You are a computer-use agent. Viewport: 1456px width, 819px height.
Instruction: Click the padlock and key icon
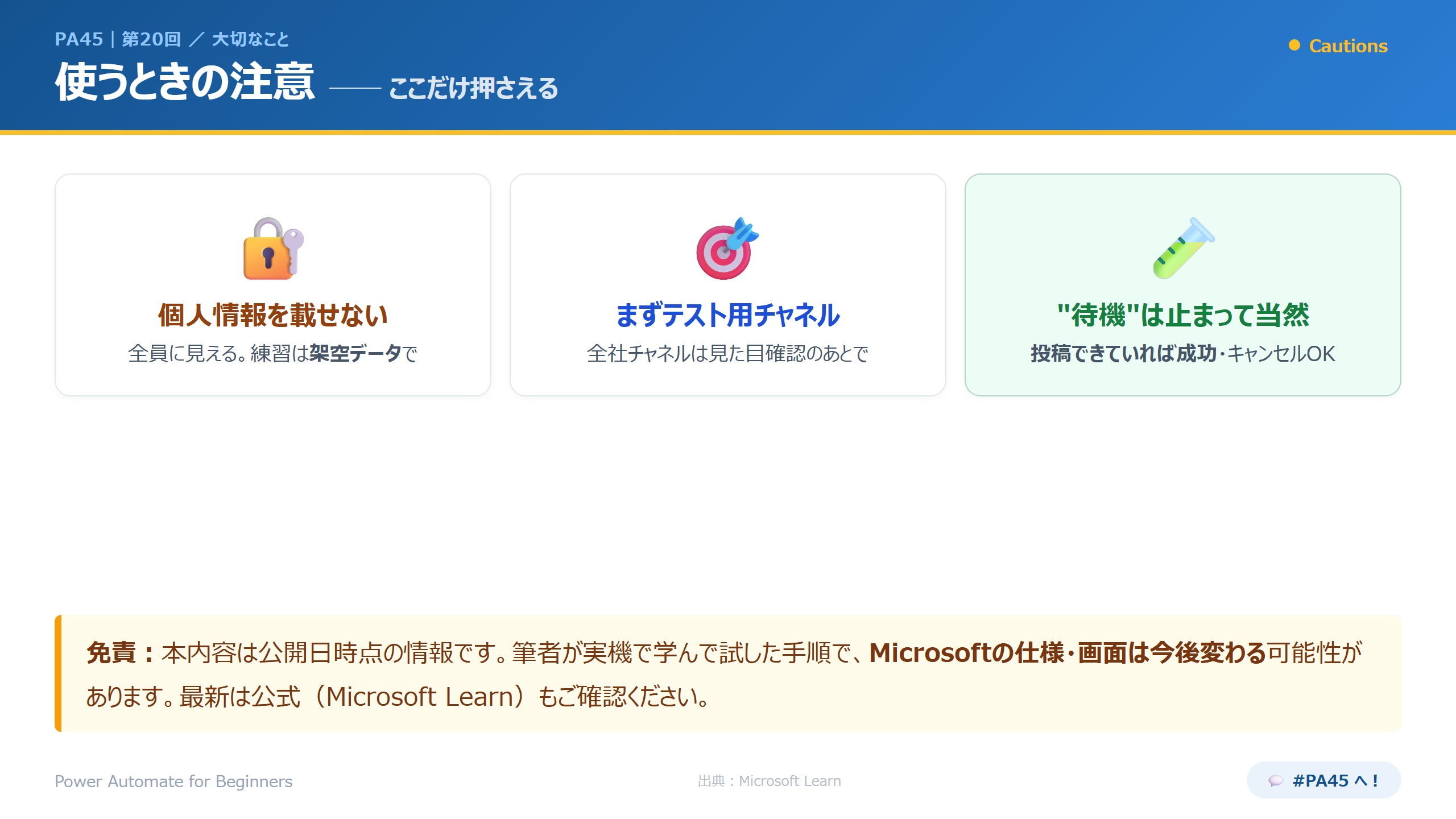coord(273,249)
